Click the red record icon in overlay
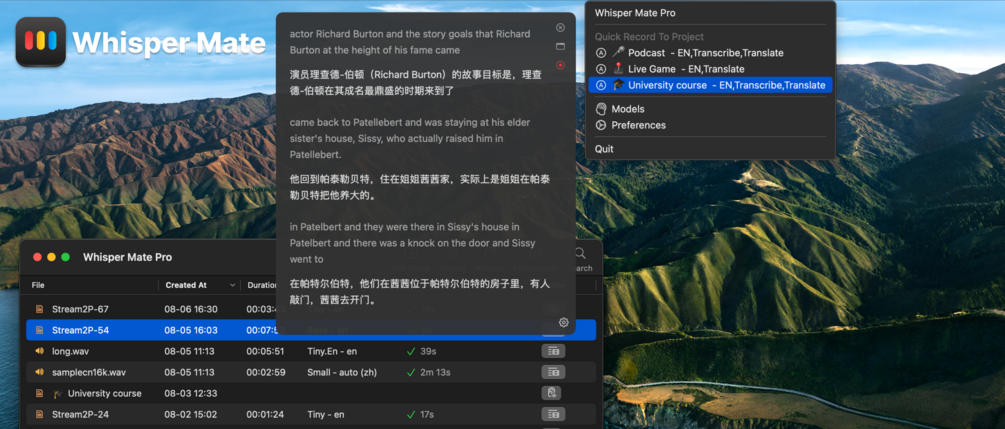Viewport: 1005px width, 429px height. point(560,65)
